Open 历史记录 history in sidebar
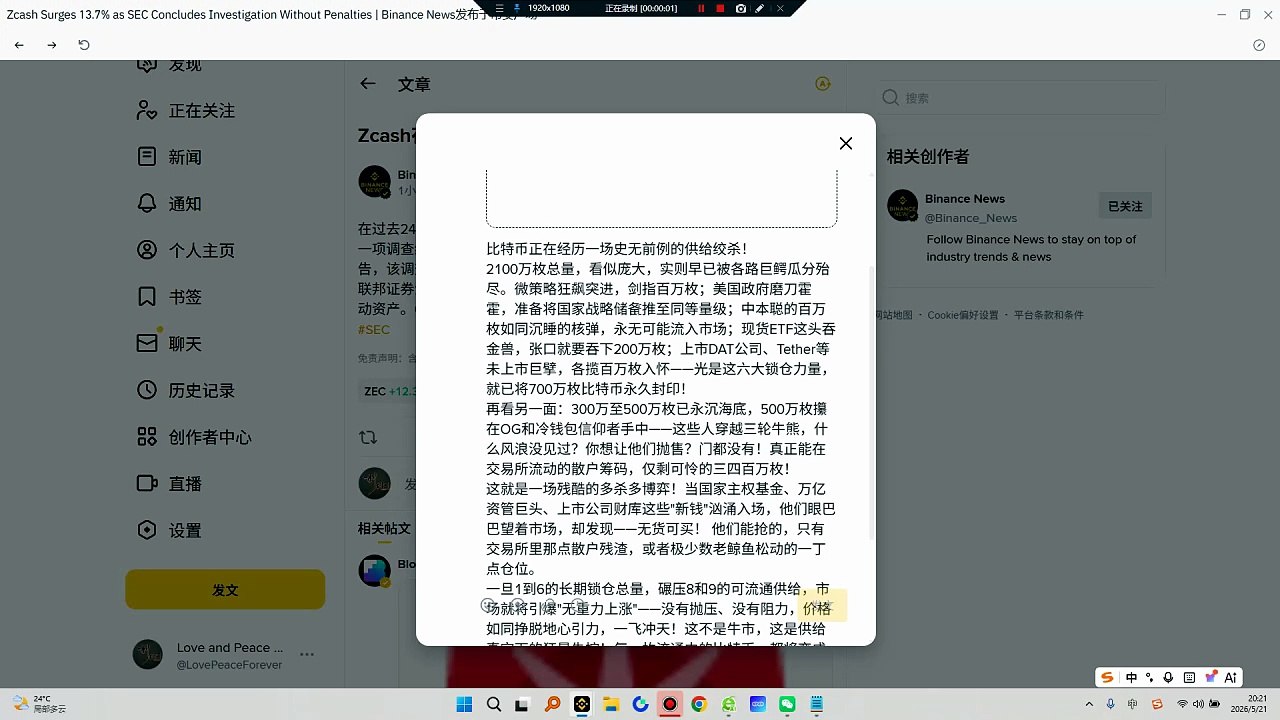This screenshot has width=1280, height=720. point(186,390)
